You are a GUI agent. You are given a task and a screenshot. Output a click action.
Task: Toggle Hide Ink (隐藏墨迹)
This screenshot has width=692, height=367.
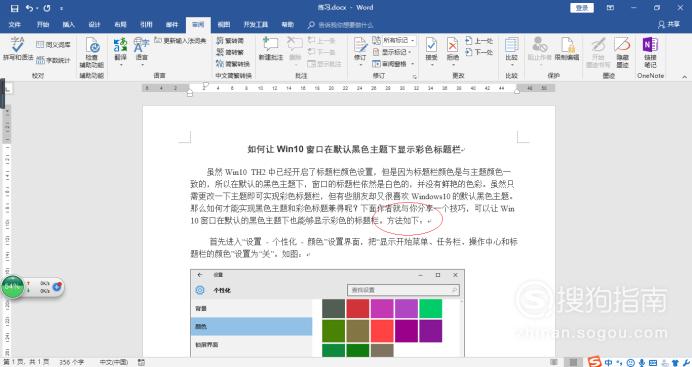tap(622, 52)
